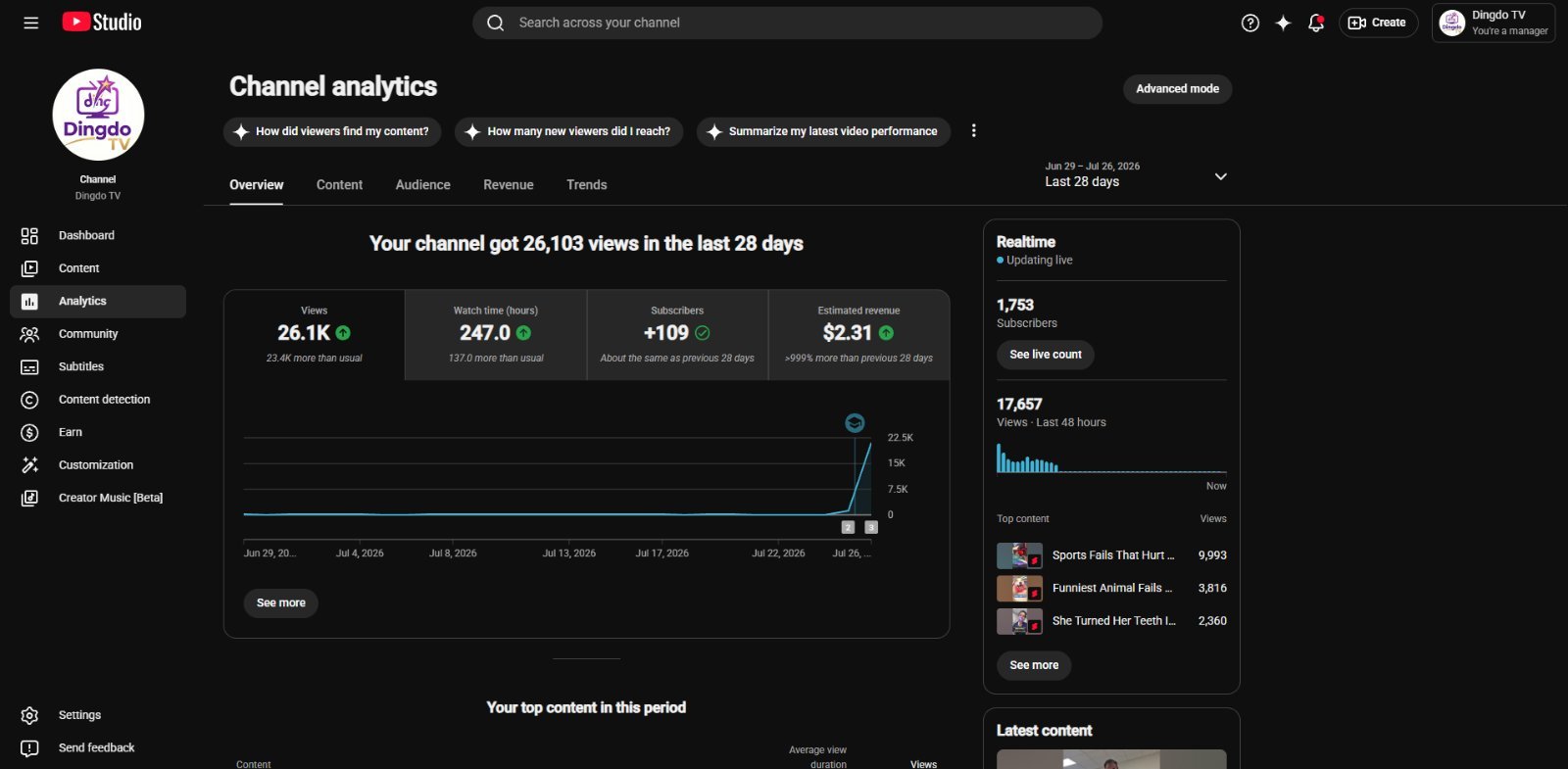Open Creator Music [Beta] in the sidebar
Image resolution: width=1568 pixels, height=769 pixels.
point(98,498)
